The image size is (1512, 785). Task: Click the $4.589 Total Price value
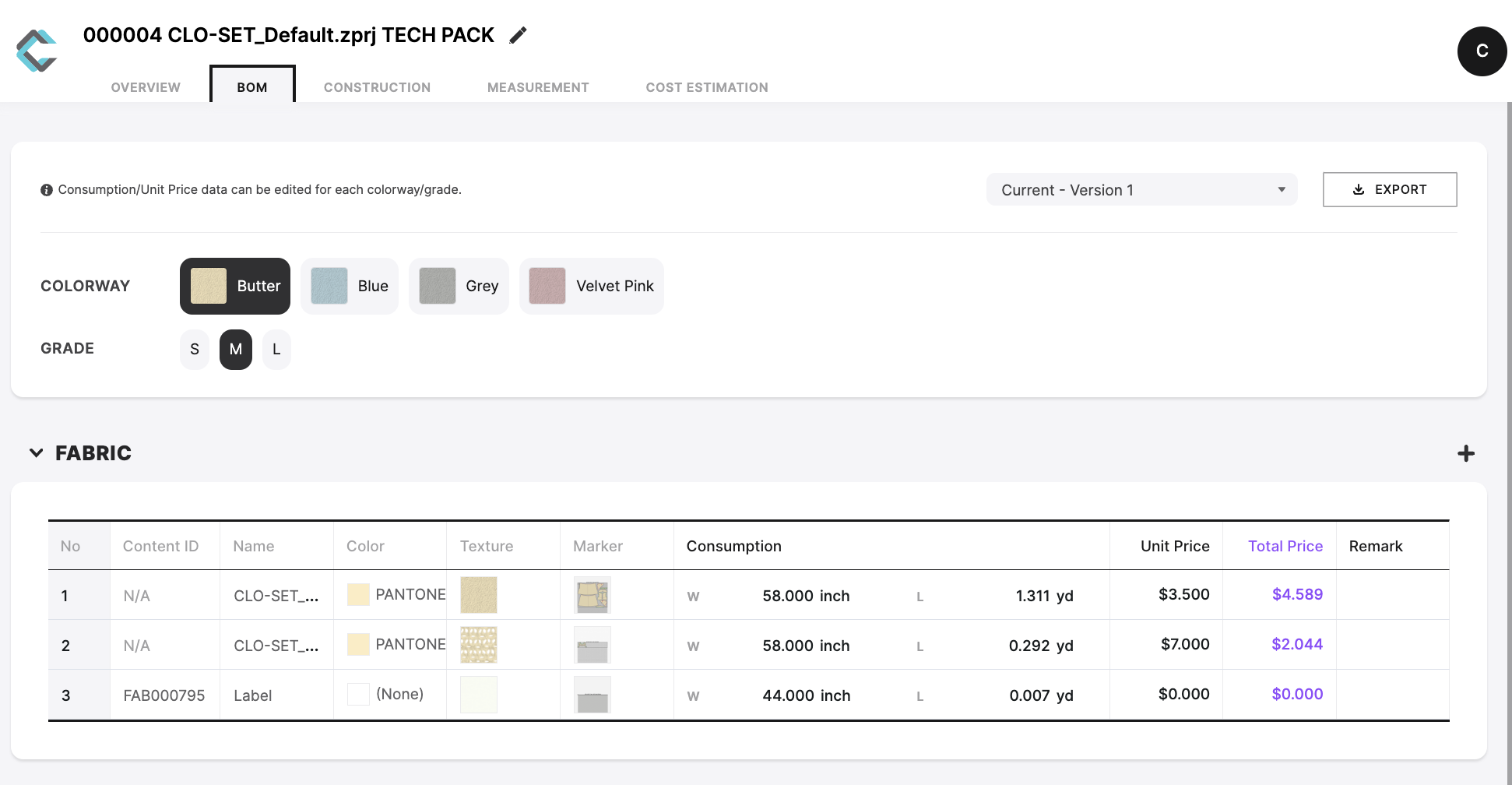[1296, 594]
